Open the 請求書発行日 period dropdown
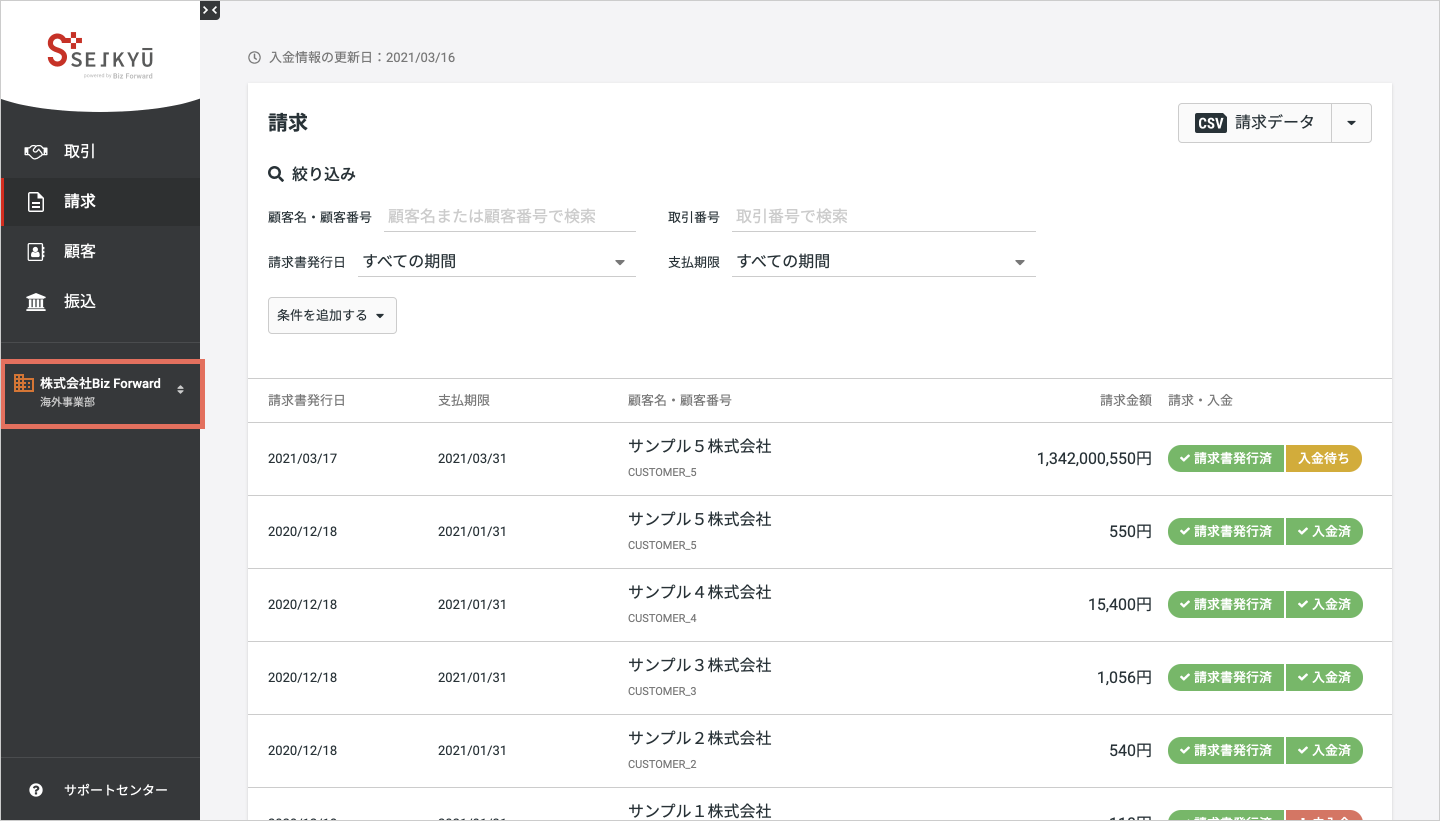This screenshot has height=821, width=1440. 497,262
